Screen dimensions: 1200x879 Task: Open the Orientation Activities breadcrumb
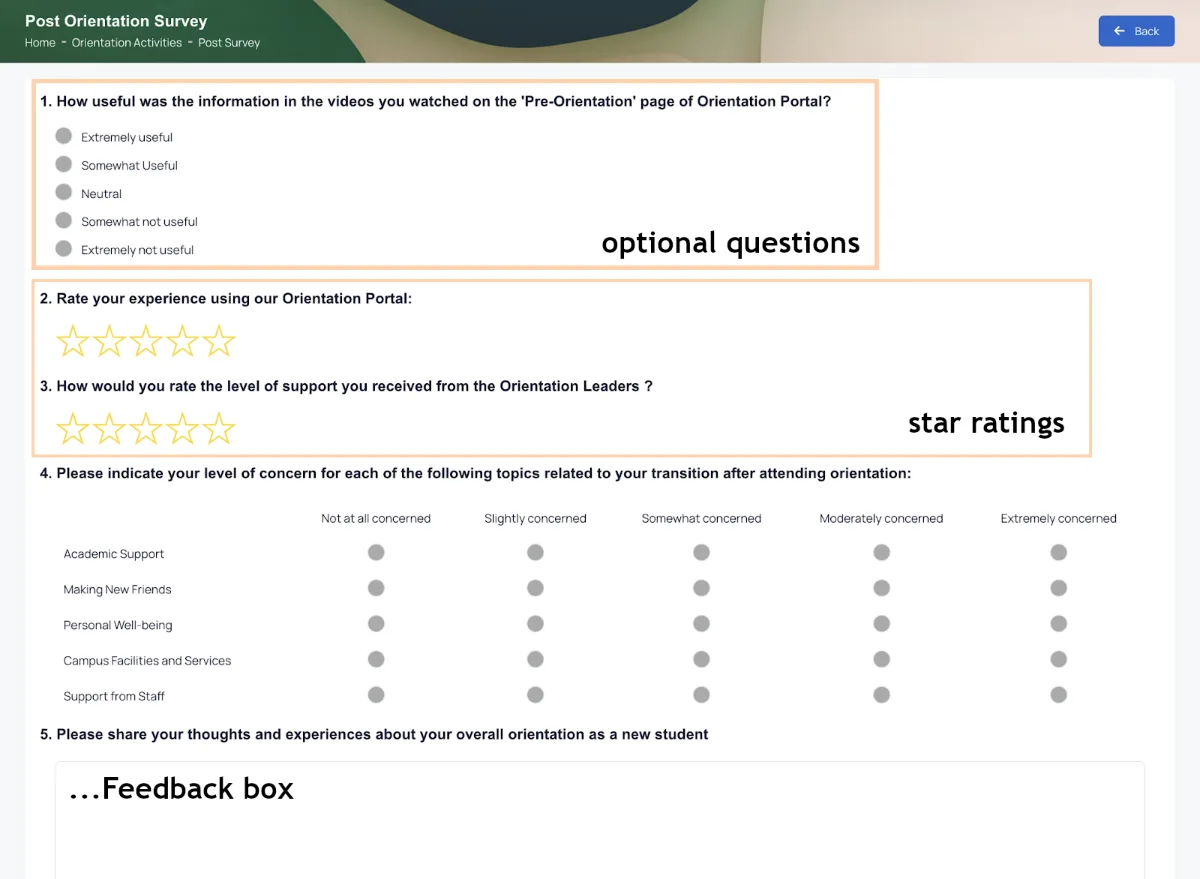127,43
